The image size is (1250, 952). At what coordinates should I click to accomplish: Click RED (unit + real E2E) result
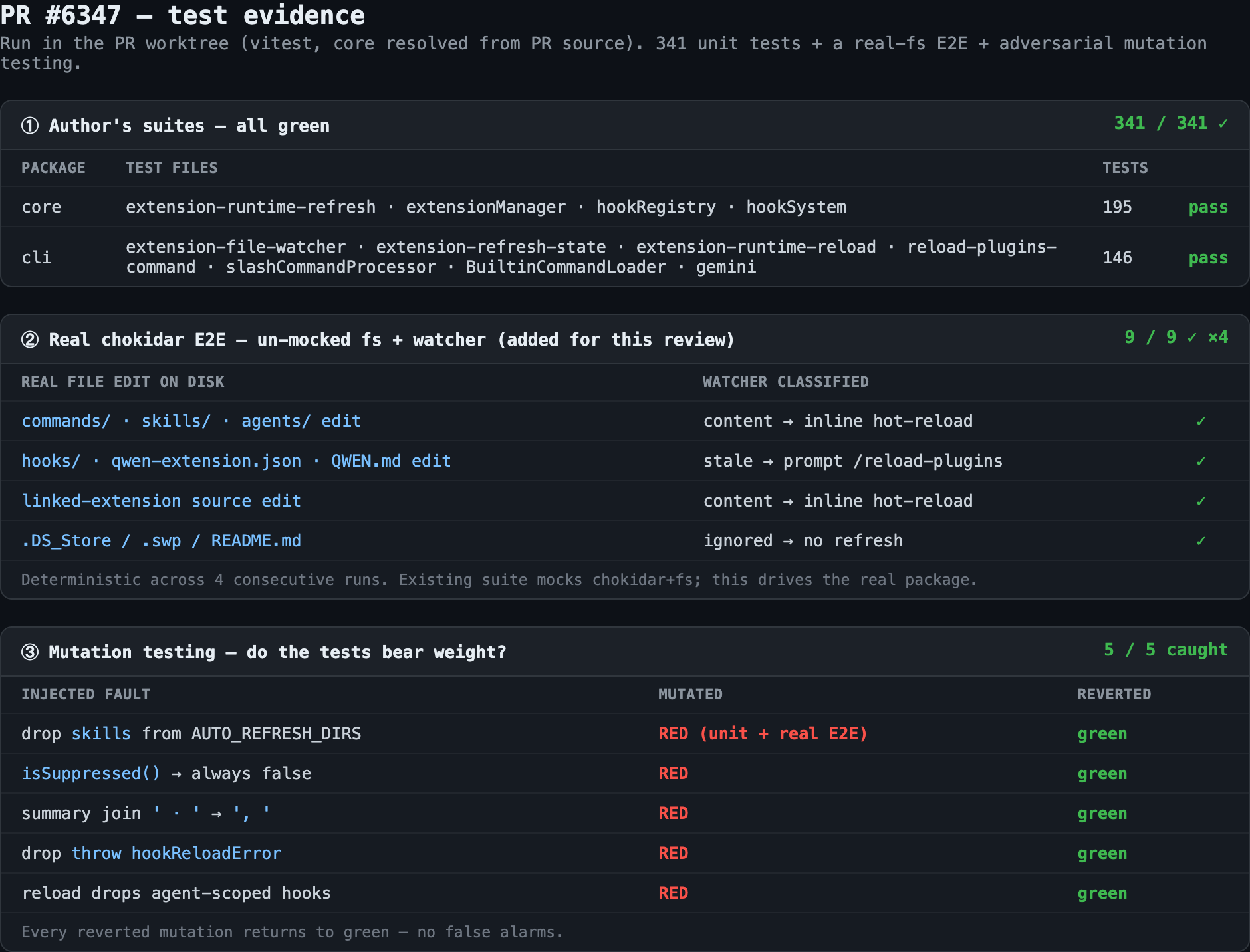(763, 733)
